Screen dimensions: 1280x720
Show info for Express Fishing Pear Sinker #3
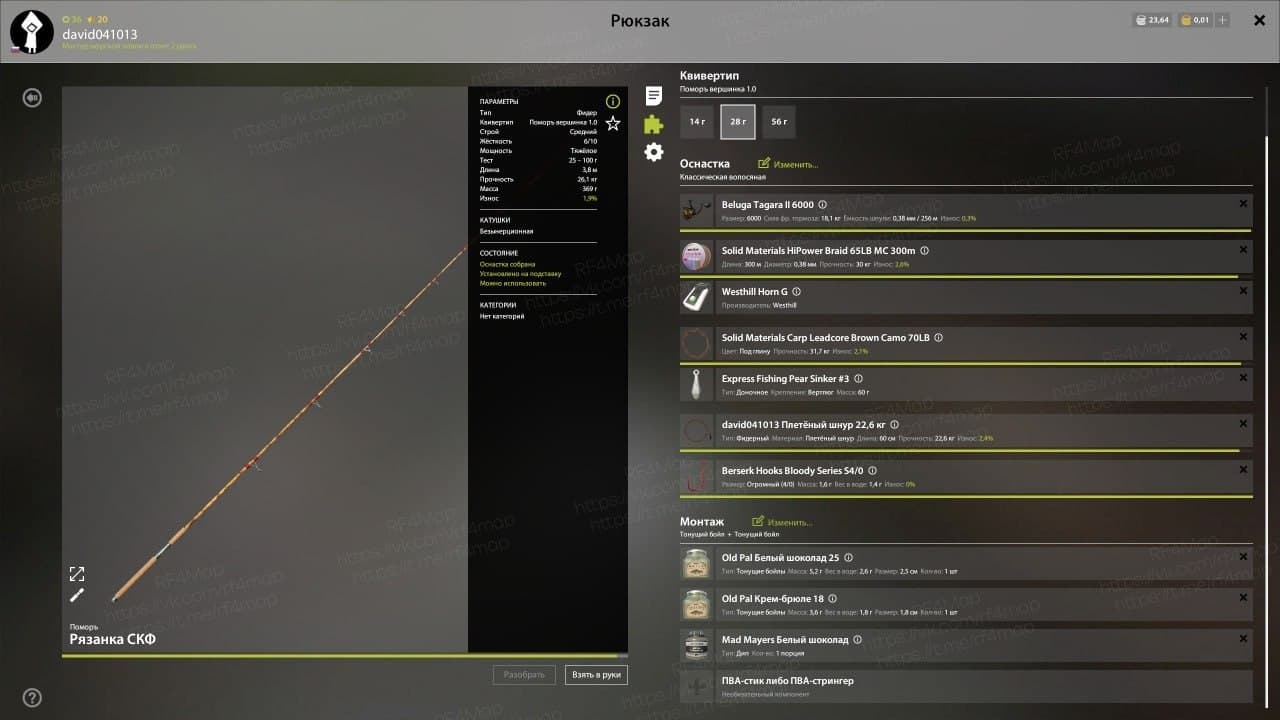(x=859, y=379)
